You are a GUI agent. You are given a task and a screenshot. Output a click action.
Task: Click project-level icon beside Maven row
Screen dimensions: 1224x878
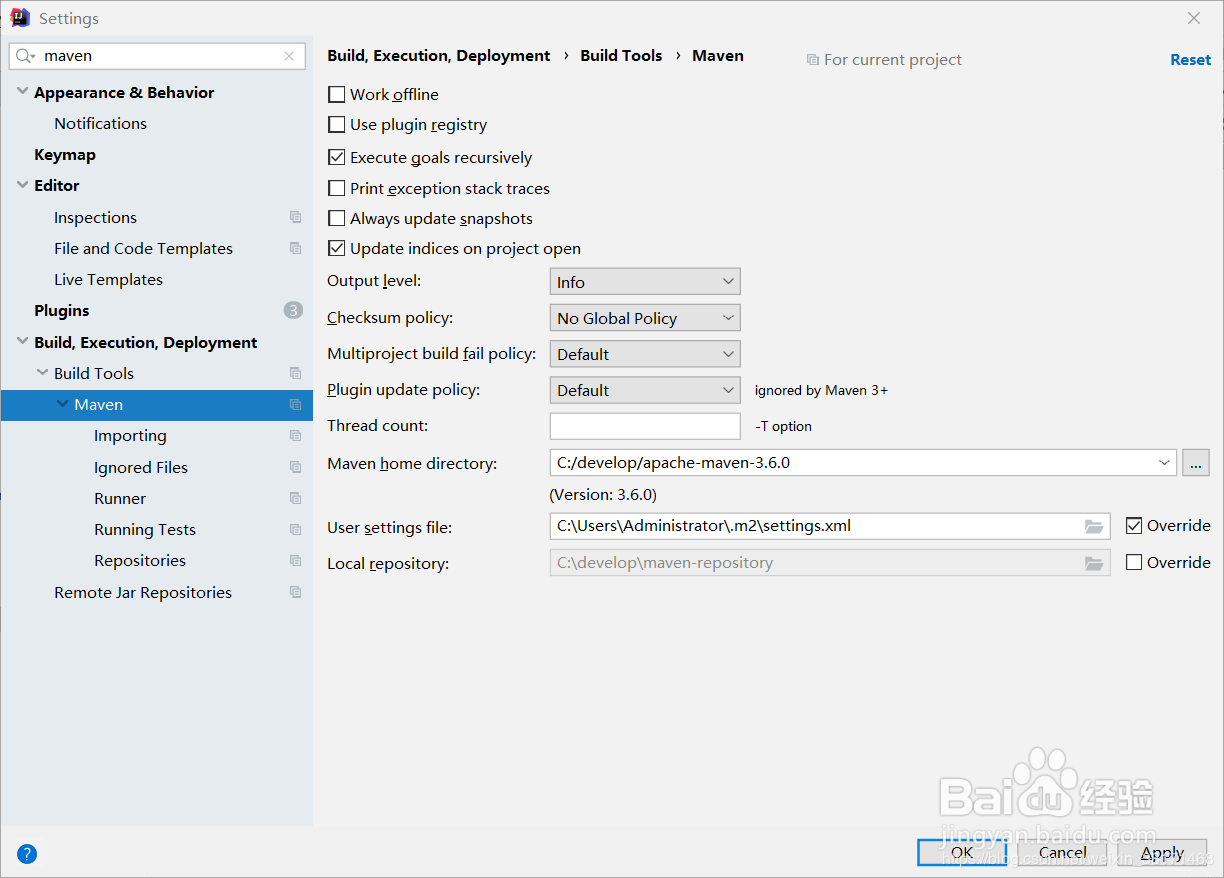295,405
